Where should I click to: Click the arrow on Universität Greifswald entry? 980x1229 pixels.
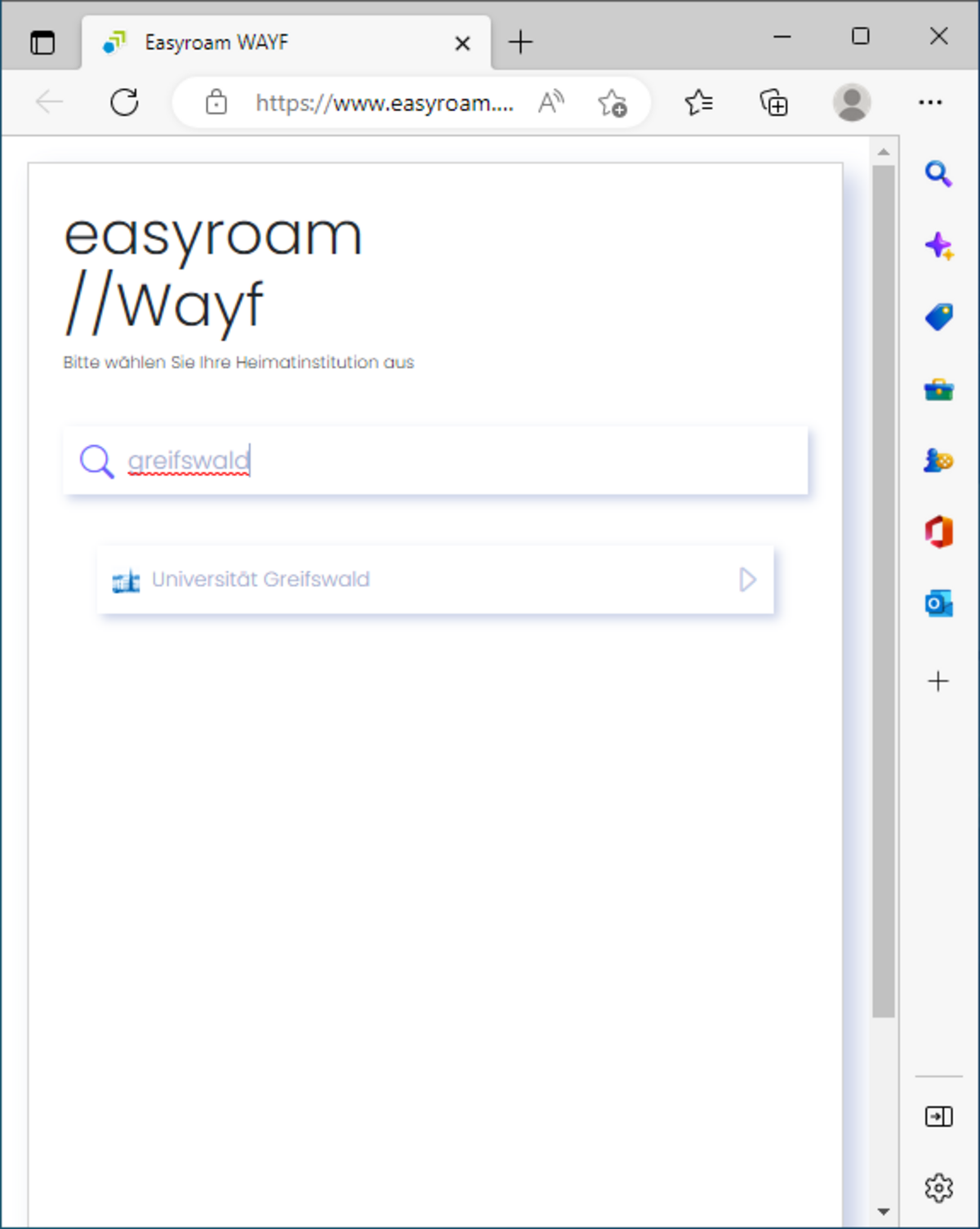coord(747,580)
